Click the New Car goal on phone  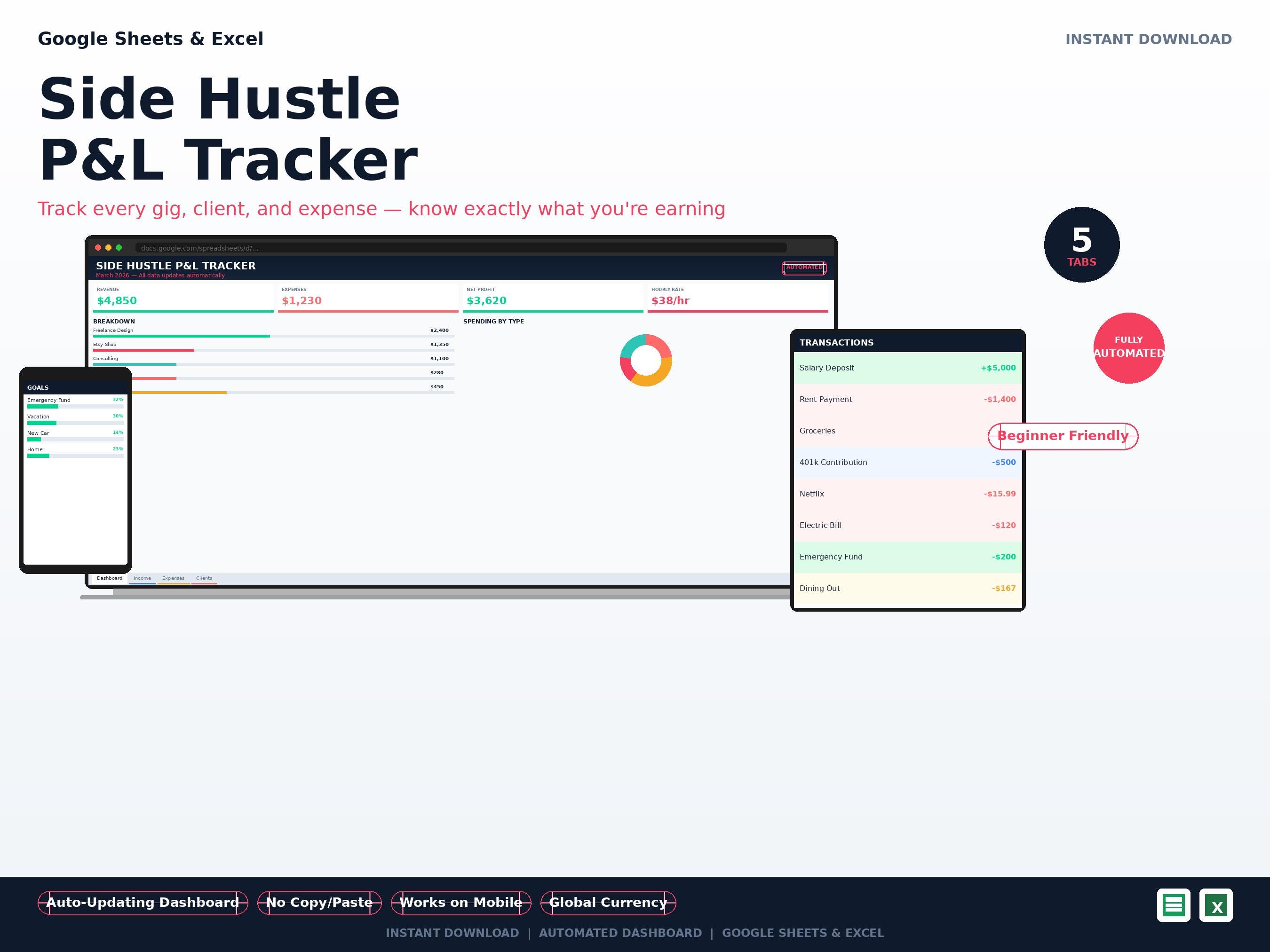point(75,436)
